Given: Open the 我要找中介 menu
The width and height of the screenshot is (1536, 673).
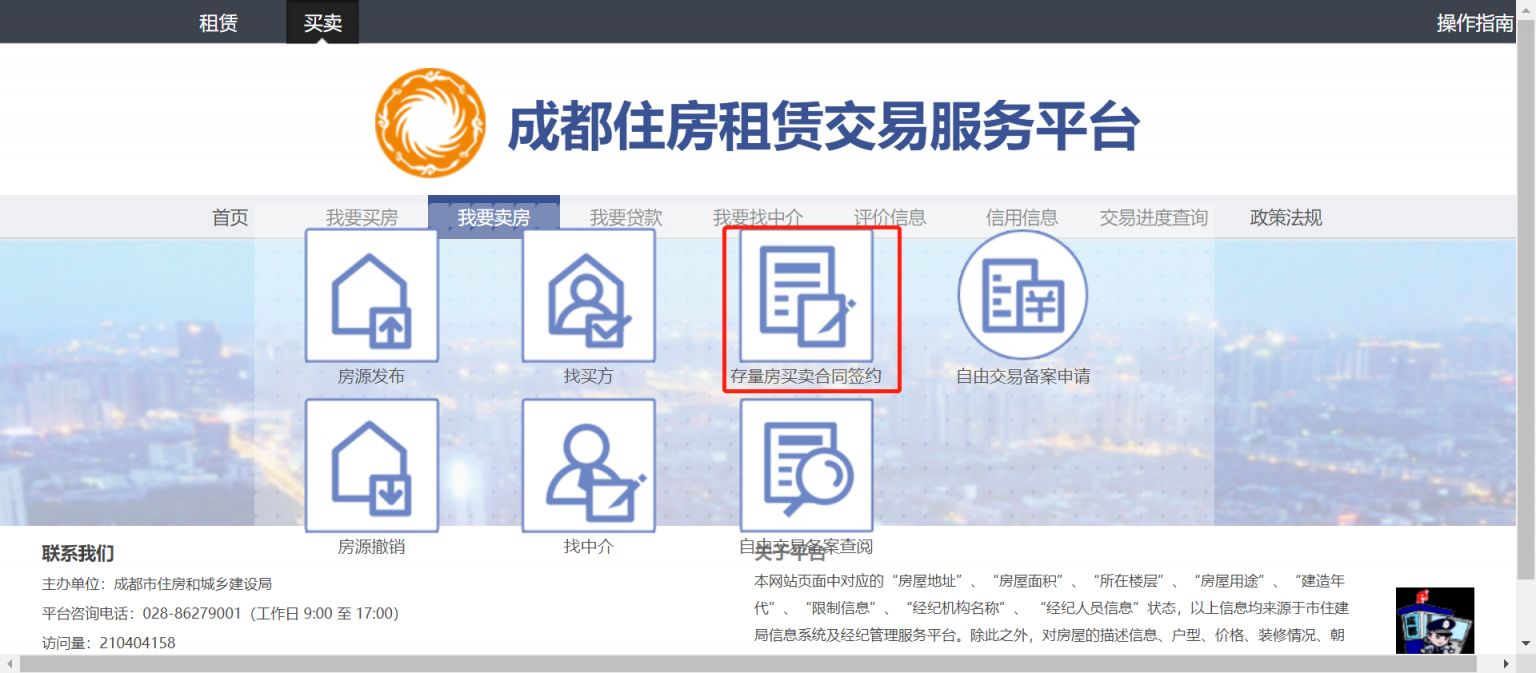Looking at the screenshot, I should point(758,217).
